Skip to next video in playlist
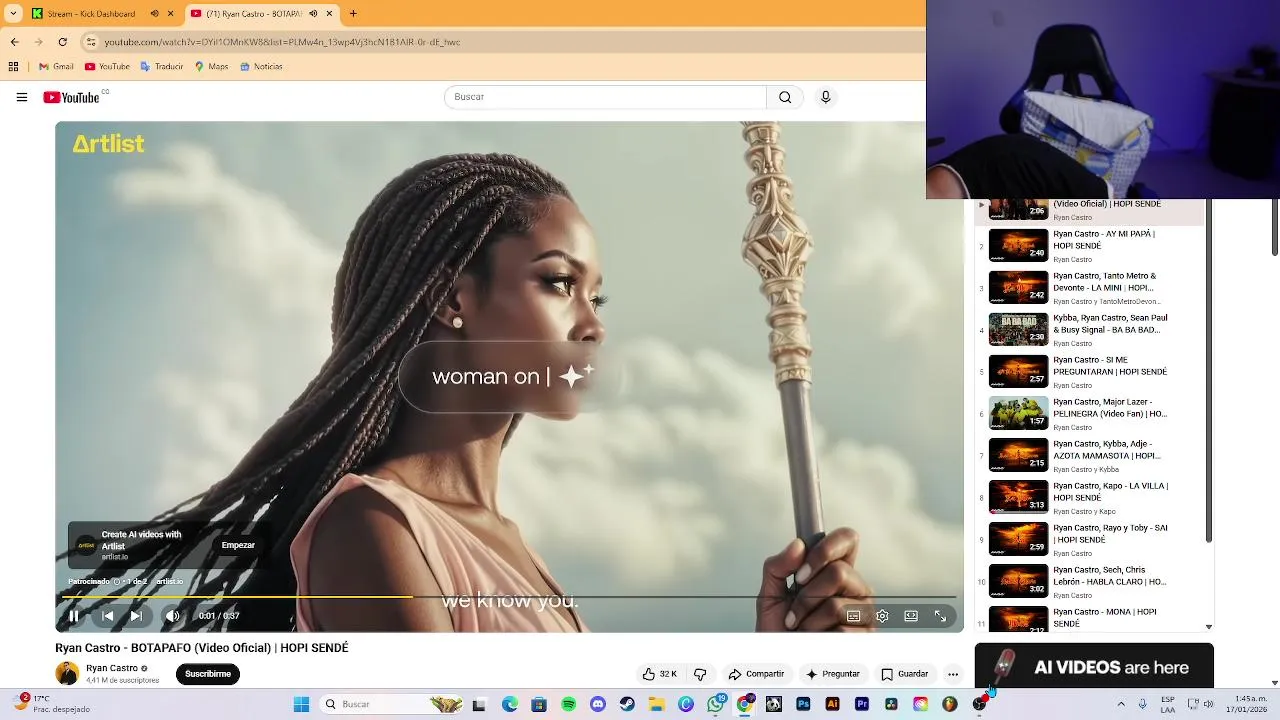Viewport: 1280px width, 720px height. point(136,616)
